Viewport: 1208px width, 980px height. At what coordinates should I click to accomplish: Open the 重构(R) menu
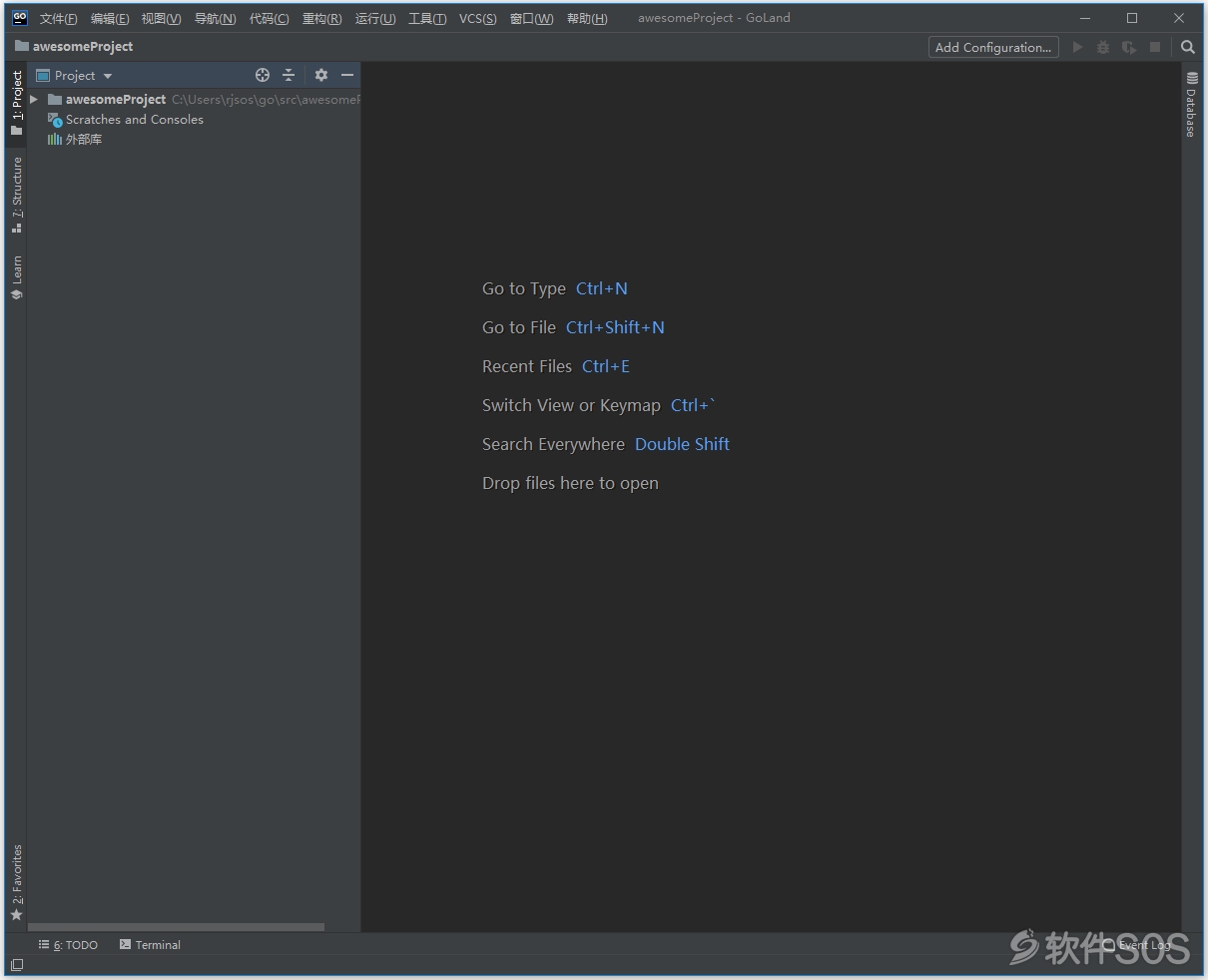click(x=321, y=18)
